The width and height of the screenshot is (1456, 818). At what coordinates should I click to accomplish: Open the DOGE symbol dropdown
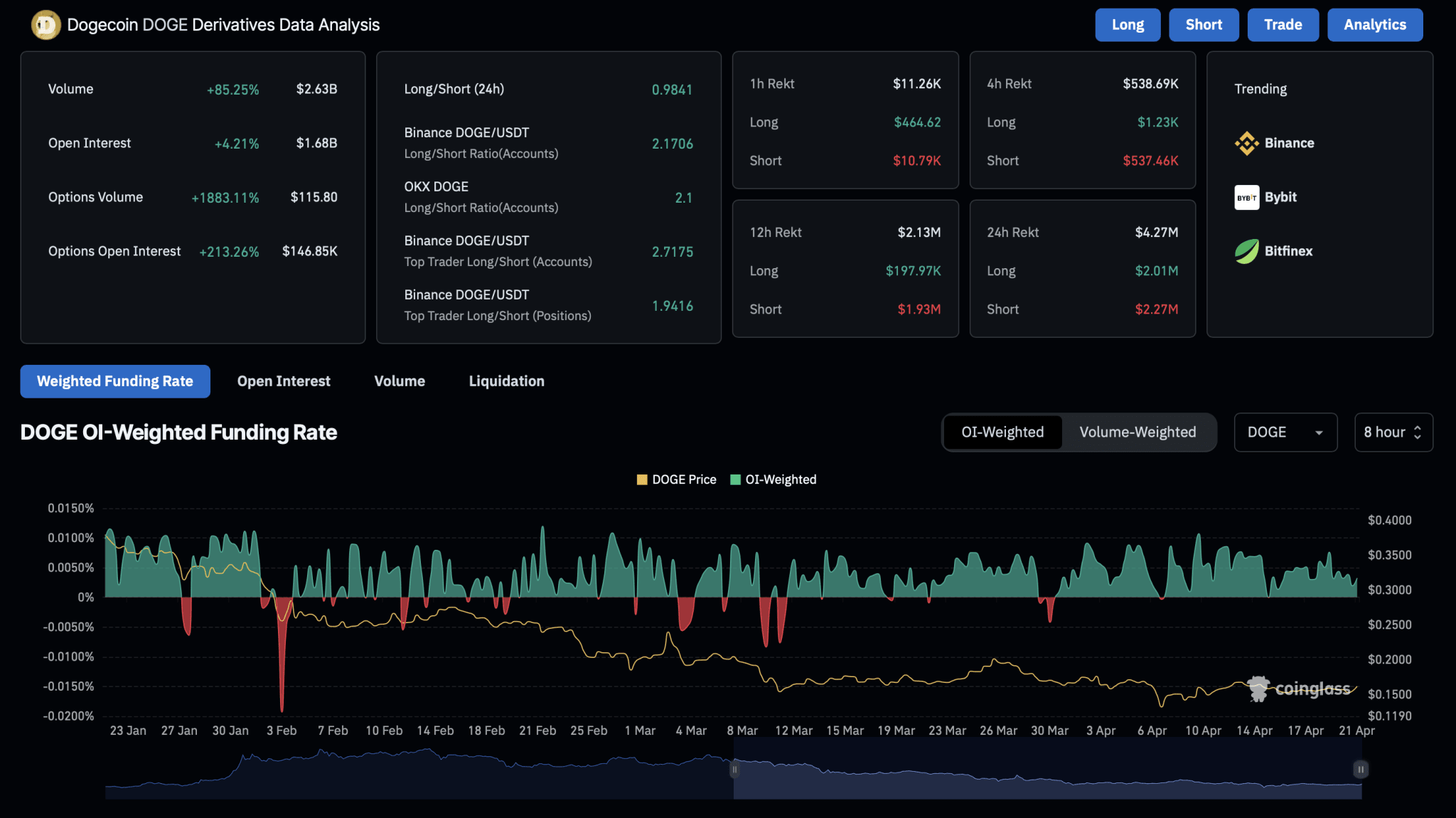pyautogui.click(x=1285, y=432)
